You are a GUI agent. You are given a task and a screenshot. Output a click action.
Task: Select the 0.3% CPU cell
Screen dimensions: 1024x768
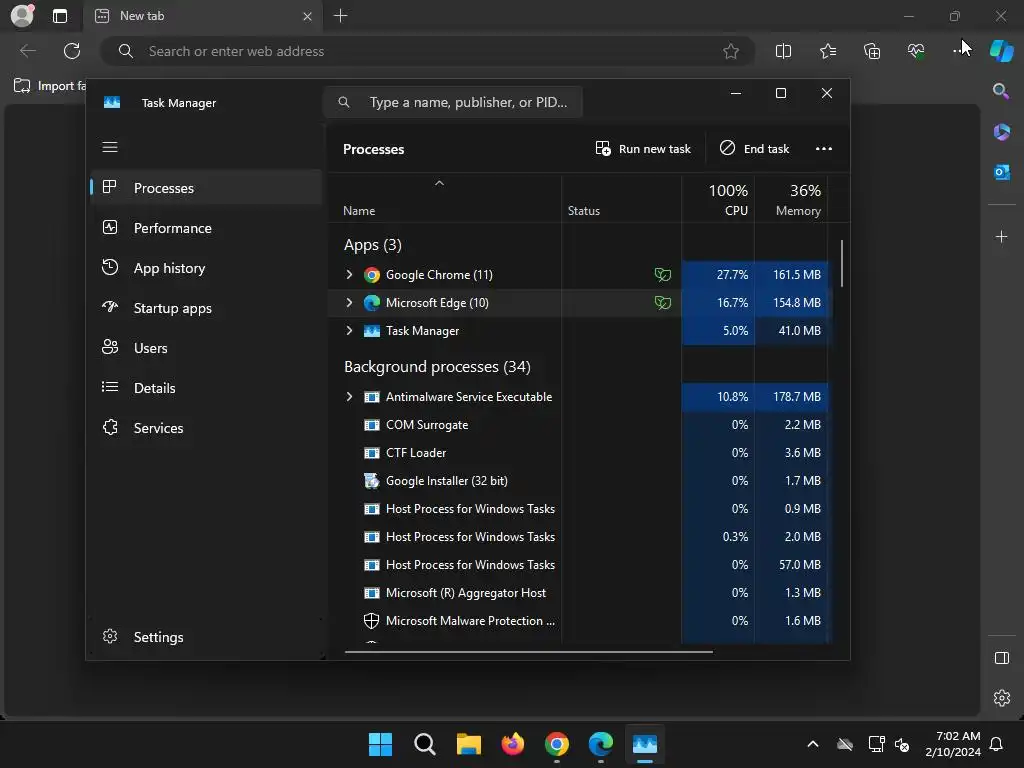(718, 537)
